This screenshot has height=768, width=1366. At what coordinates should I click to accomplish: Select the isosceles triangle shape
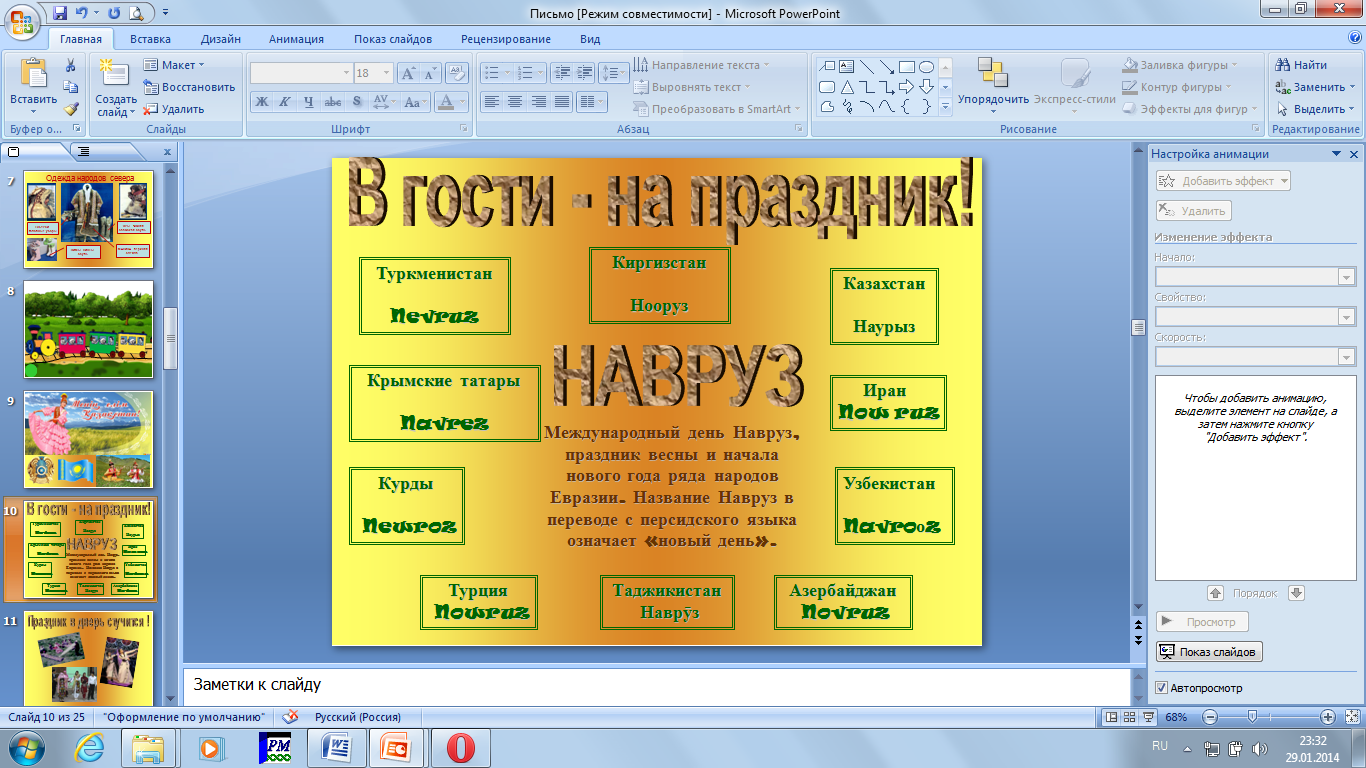click(847, 87)
